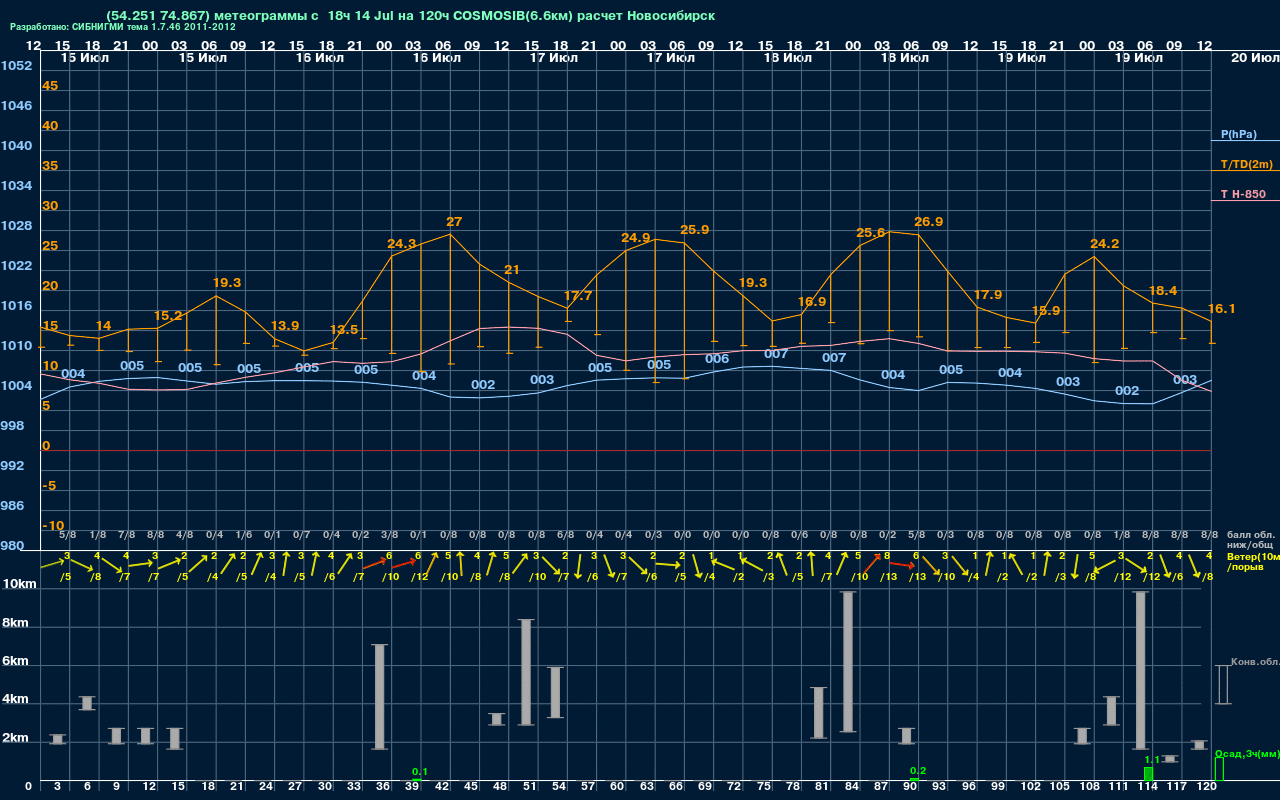This screenshot has height=800, width=1280.
Task: Click the 15.9 temperature label
Action: pos(1045,311)
